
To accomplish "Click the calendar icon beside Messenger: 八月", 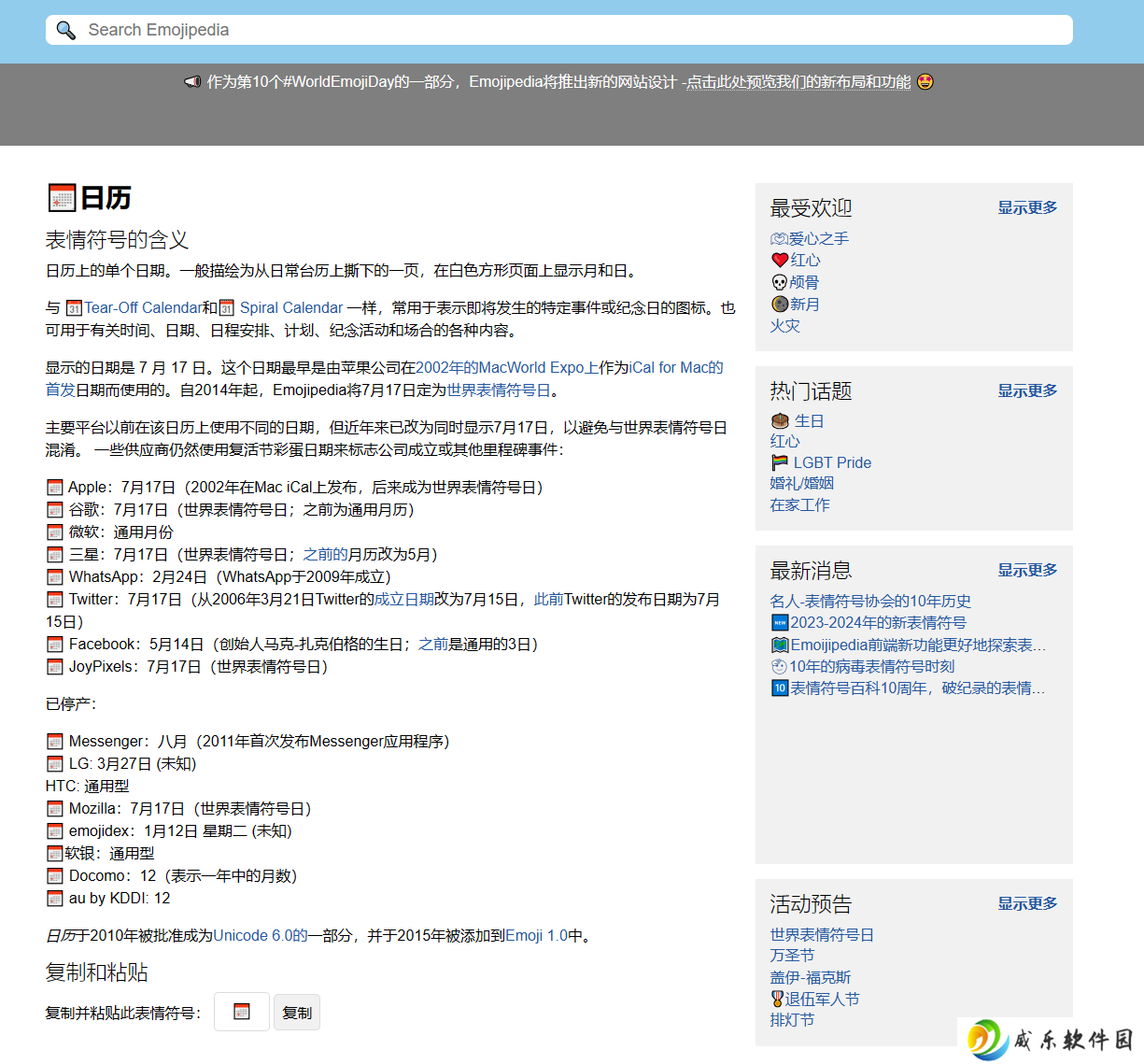I will 55,742.
